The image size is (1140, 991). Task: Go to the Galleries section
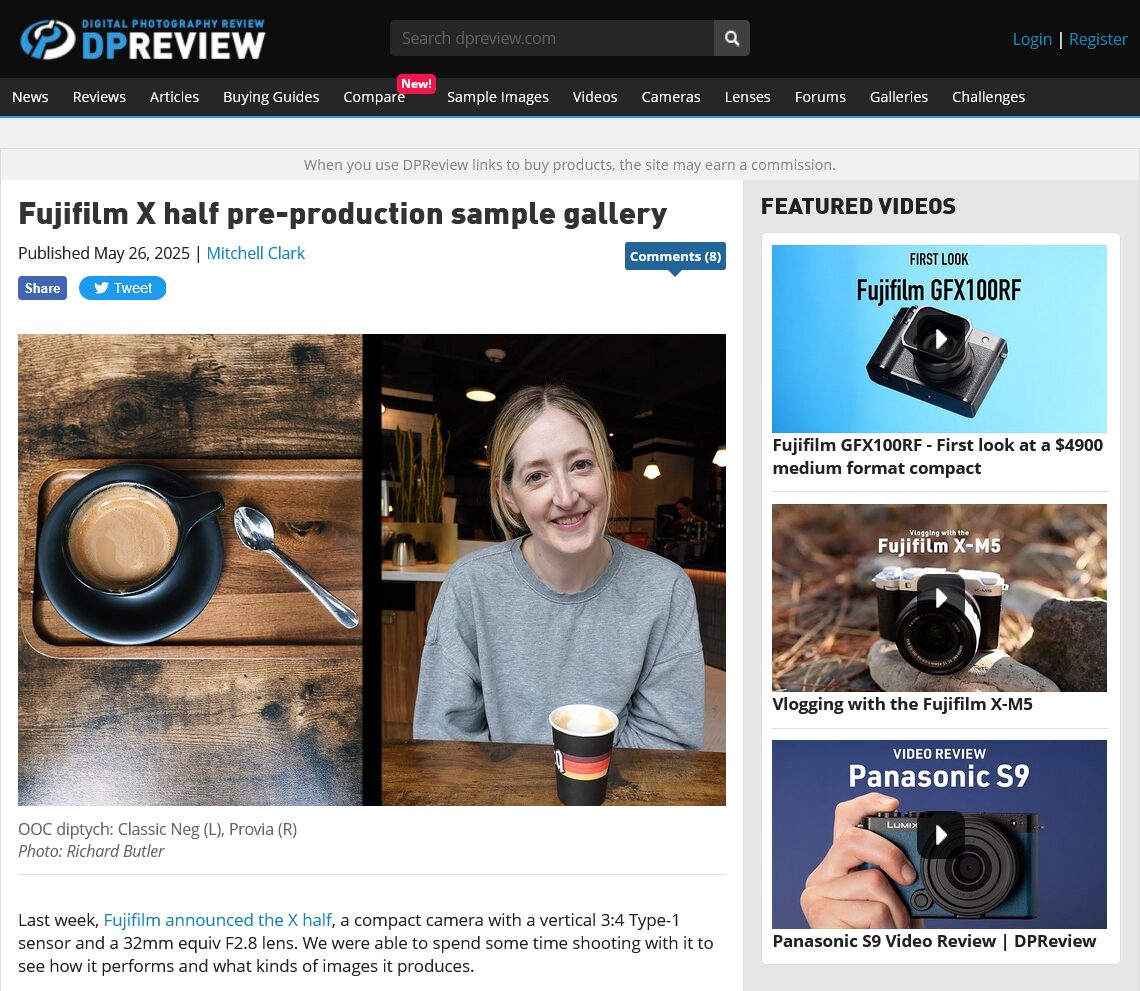[899, 97]
